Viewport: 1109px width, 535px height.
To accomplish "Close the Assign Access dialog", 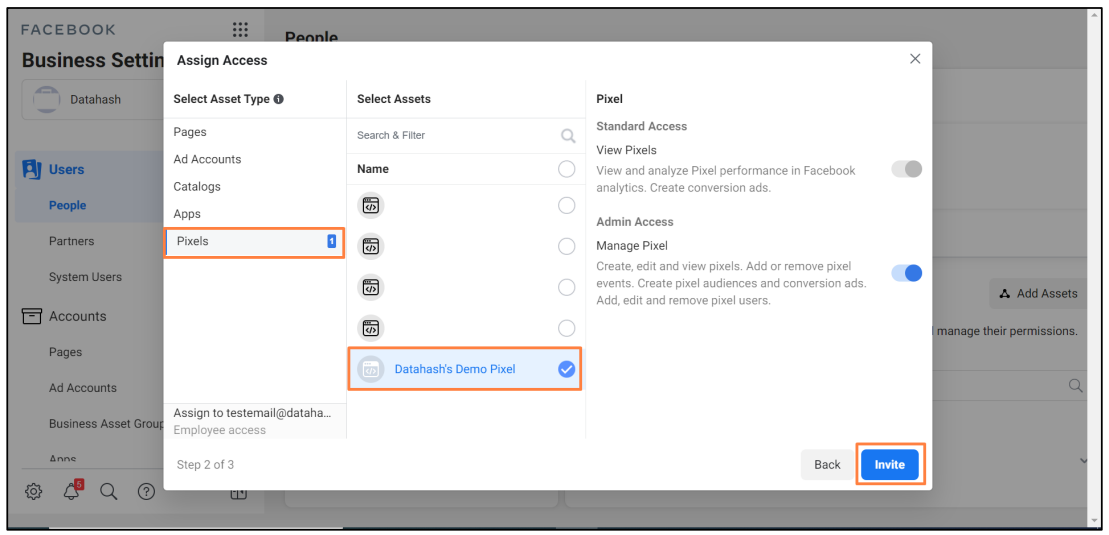I will click(x=915, y=59).
